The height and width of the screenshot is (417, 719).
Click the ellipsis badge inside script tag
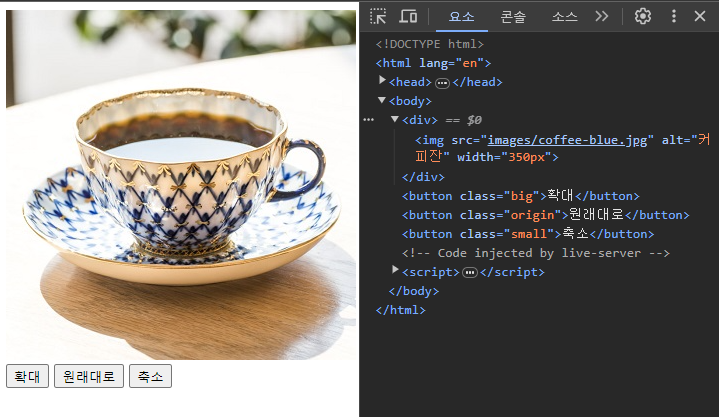click(470, 273)
